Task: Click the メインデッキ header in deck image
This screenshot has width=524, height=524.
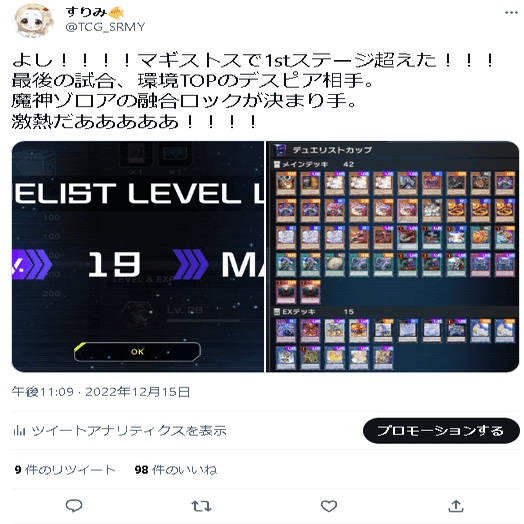Action: tap(301, 164)
